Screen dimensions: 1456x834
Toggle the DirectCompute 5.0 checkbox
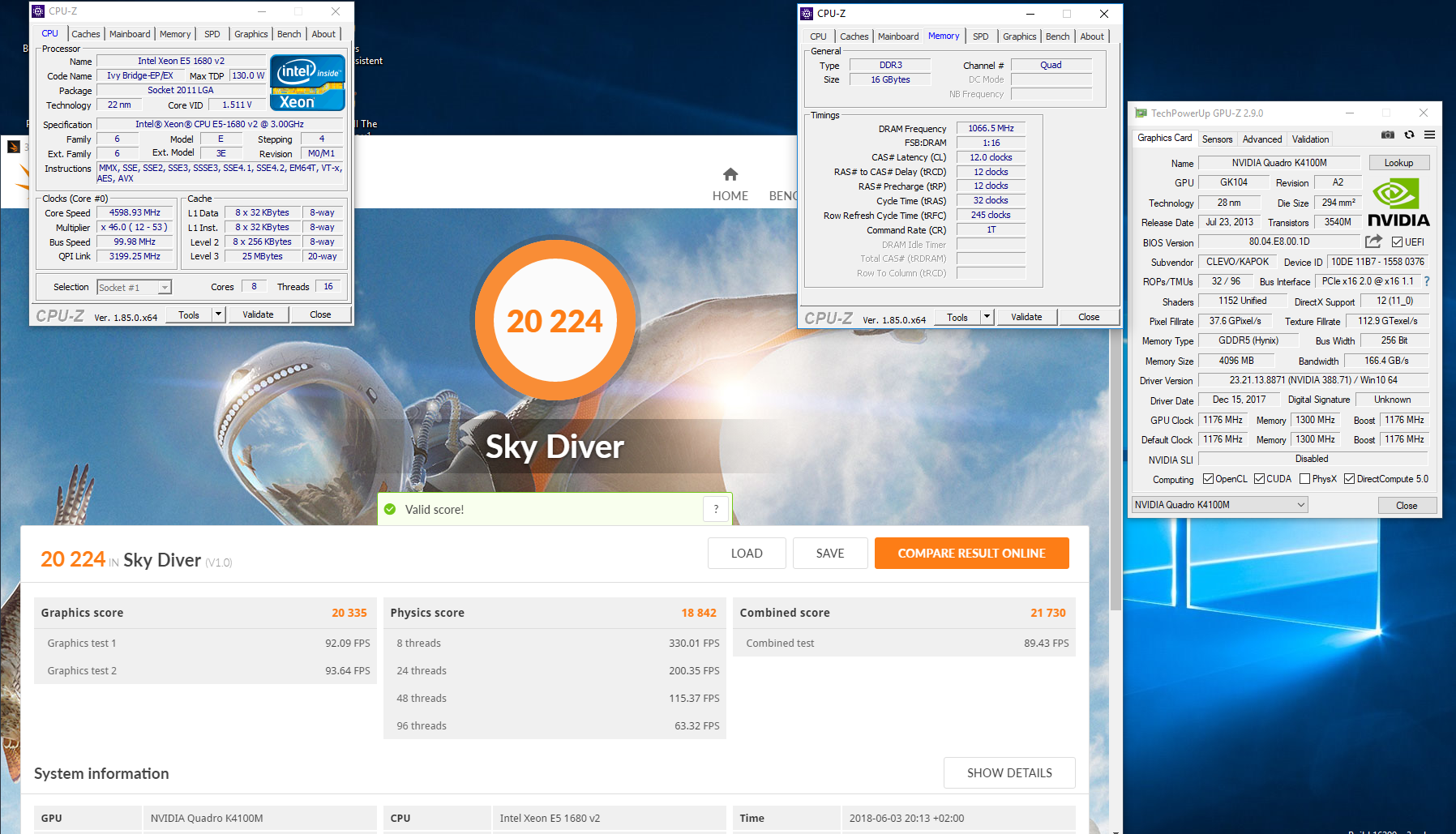[x=1349, y=479]
